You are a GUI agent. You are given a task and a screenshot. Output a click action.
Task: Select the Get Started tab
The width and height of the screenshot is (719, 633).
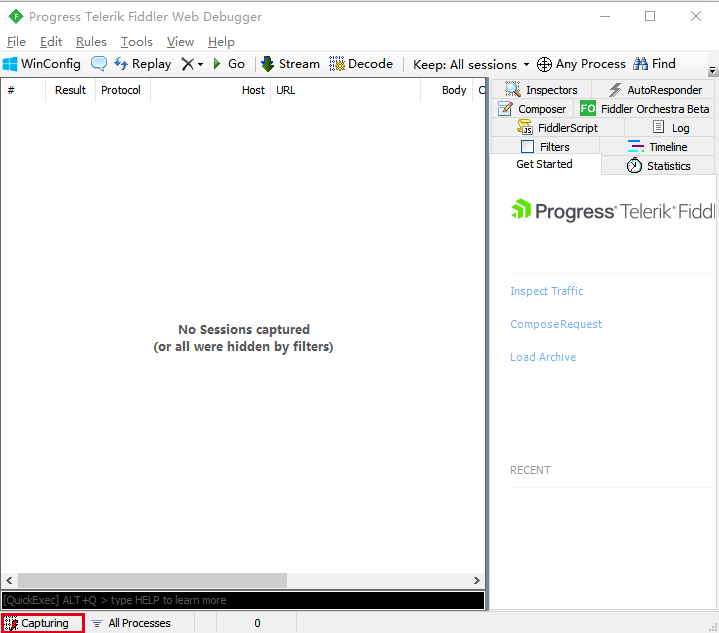coord(544,164)
